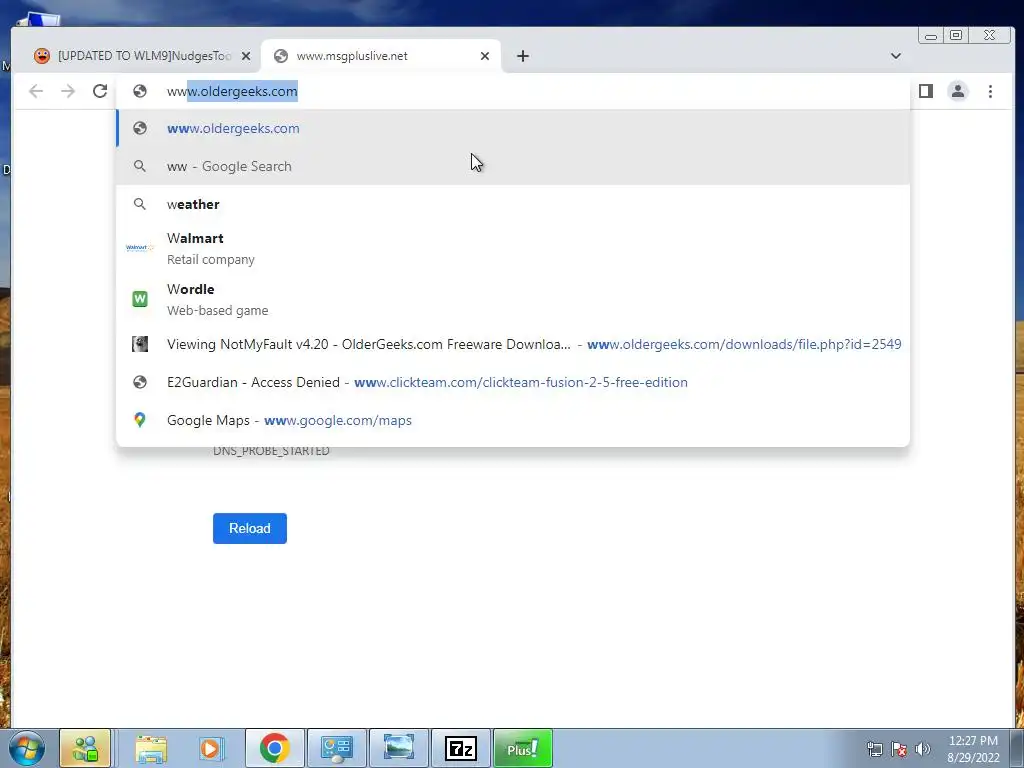Screen dimensions: 1024x768
Task: Open 7-Zip from the taskbar
Action: (x=461, y=748)
